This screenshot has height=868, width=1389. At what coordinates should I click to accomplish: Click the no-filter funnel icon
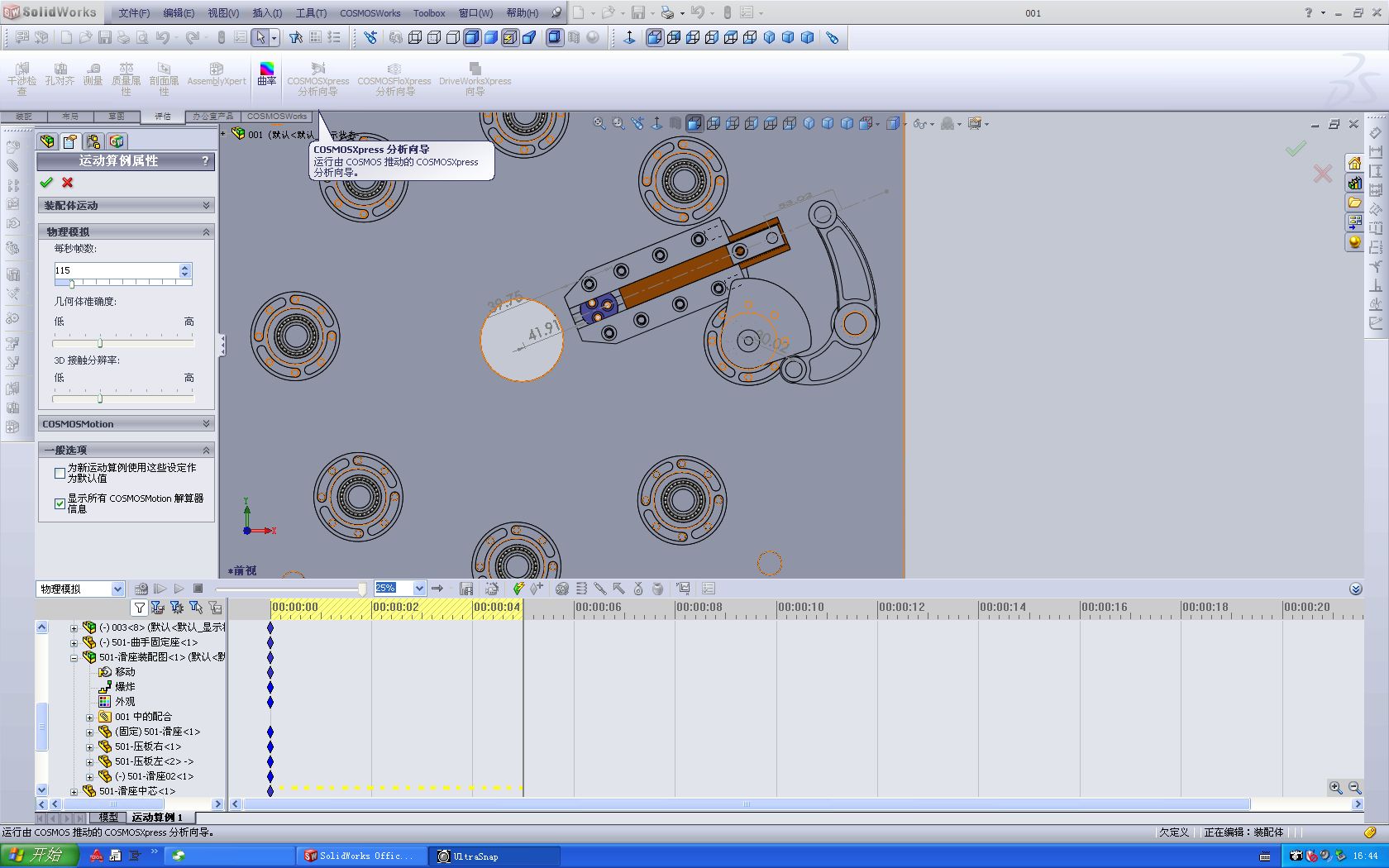point(140,608)
